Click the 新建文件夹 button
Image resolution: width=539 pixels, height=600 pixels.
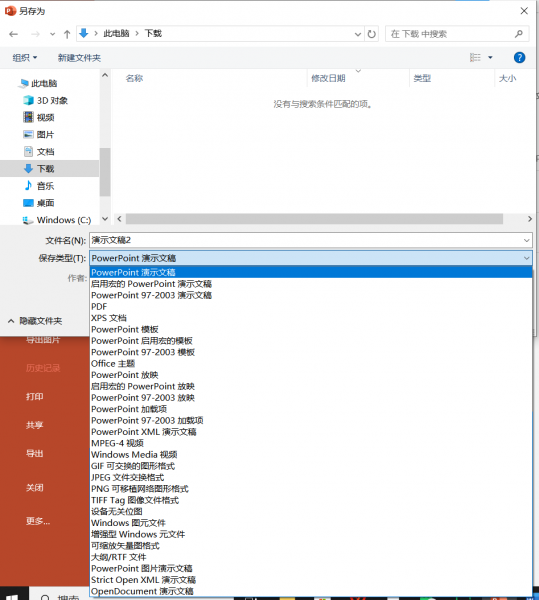point(79,58)
